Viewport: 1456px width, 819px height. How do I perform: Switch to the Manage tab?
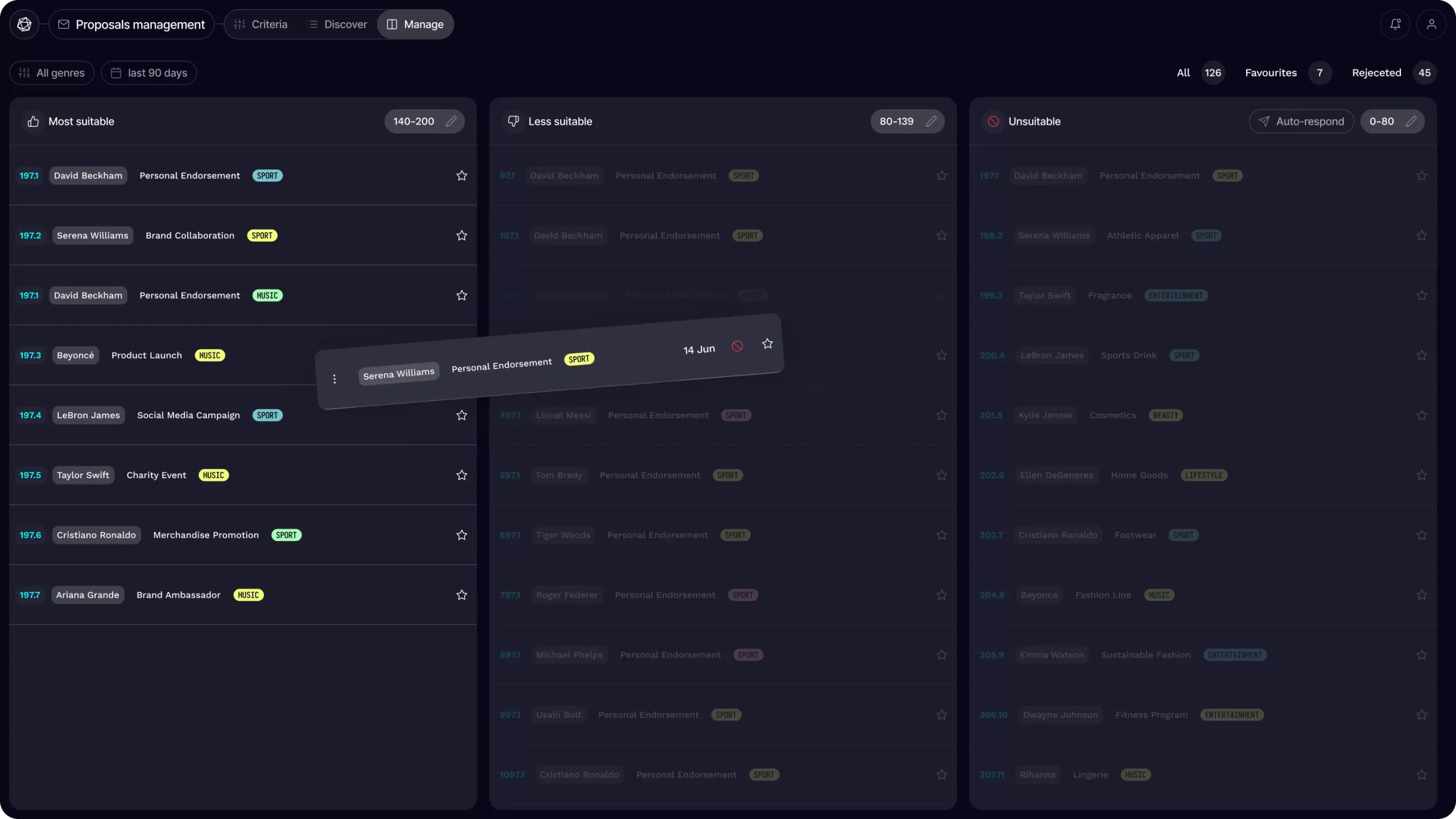pos(415,24)
